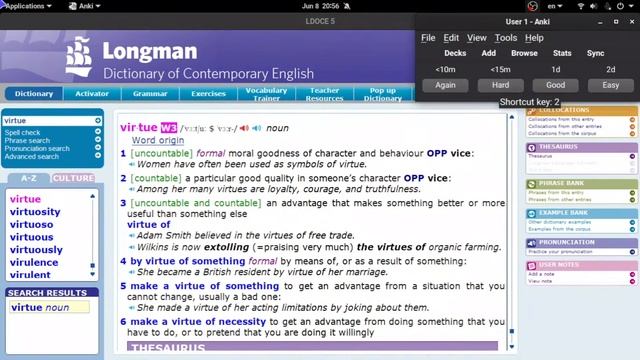The image size is (640, 360).
Task: Open 'Other dictionary examples' arrow
Action: pos(632,222)
